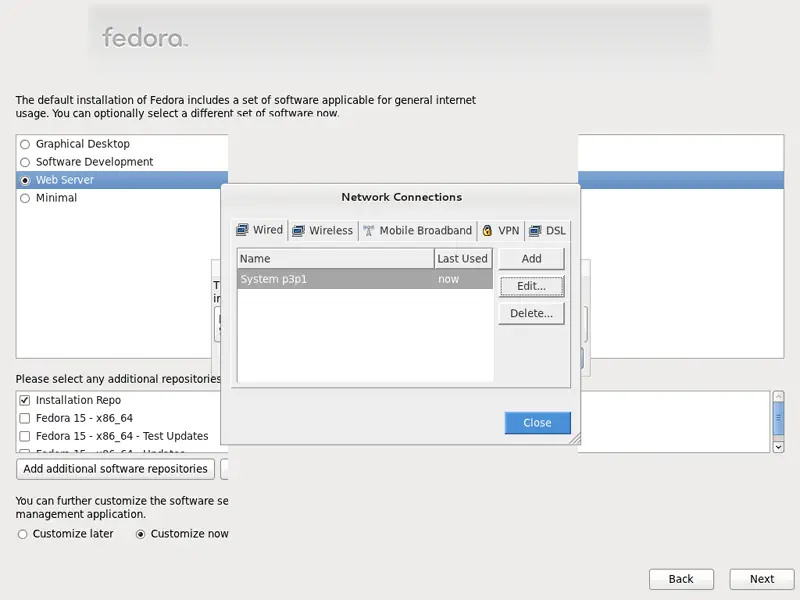Image resolution: width=800 pixels, height=600 pixels.
Task: Check the Fedora 15 Test Updates repository
Action: coord(24,436)
